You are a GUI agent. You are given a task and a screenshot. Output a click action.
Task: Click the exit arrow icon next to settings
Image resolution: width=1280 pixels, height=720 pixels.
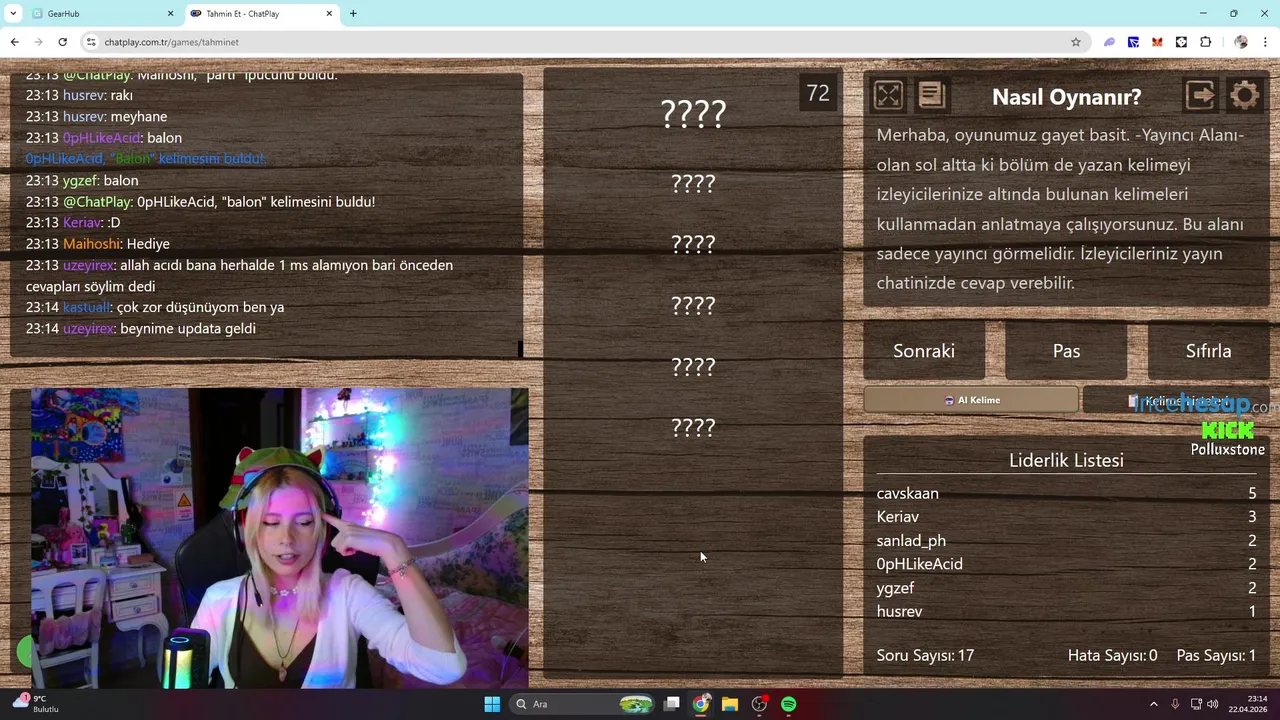(1200, 95)
